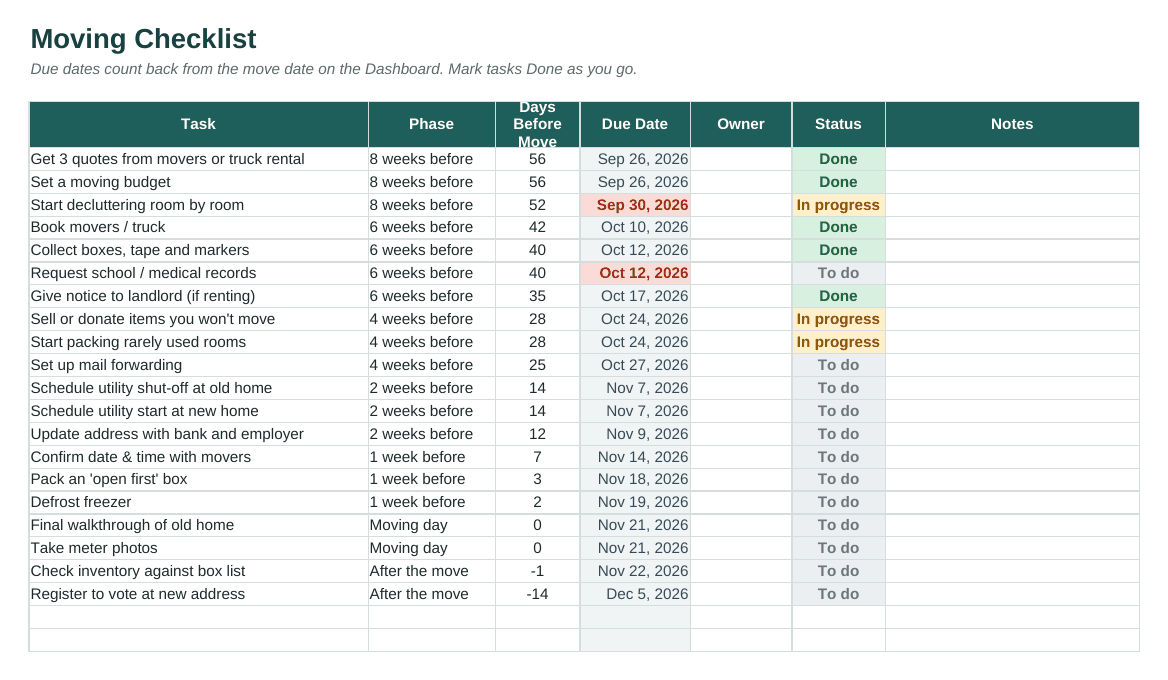Select the 'Take meter photos' task
Image resolution: width=1168 pixels, height=680 pixels.
[x=198, y=549]
